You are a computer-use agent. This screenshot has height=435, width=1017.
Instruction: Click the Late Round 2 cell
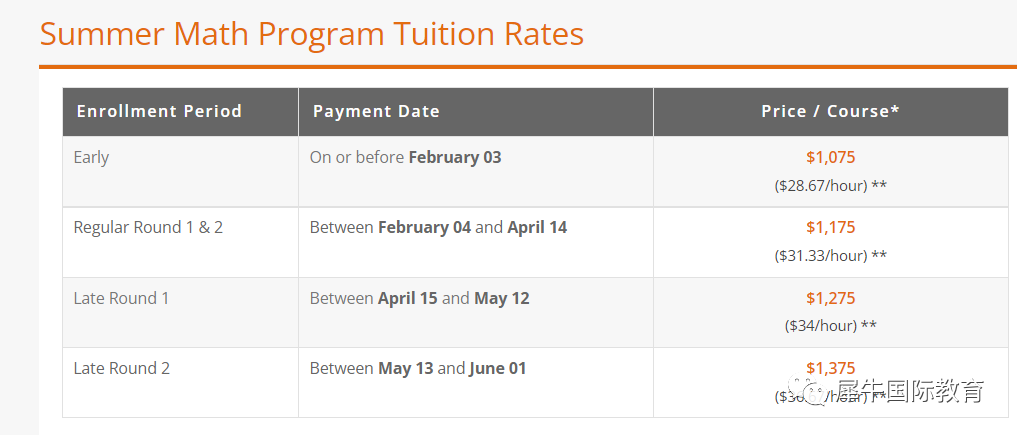[x=122, y=368]
